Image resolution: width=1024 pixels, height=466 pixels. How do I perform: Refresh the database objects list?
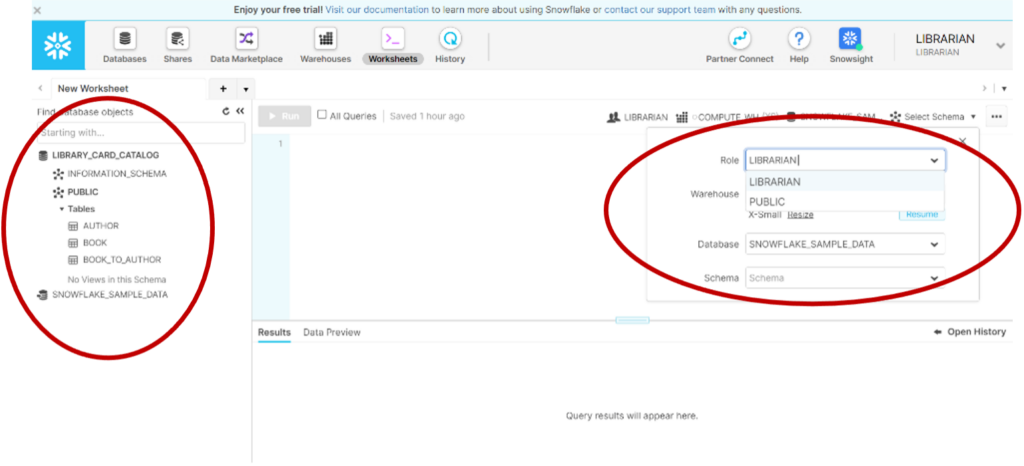click(226, 112)
